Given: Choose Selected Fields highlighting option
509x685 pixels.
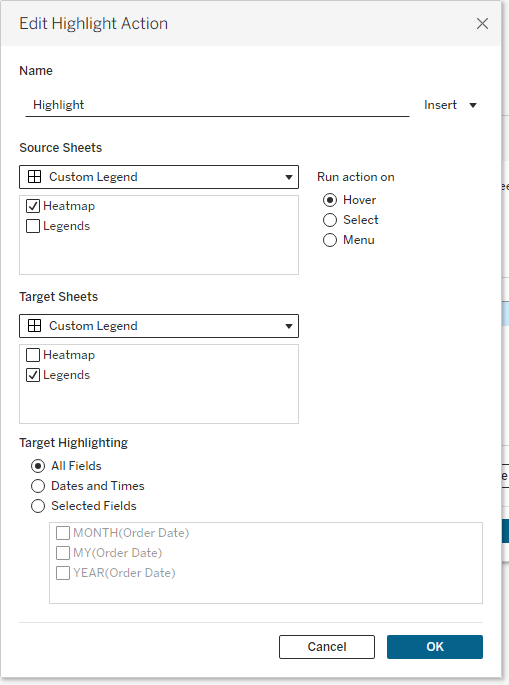Looking at the screenshot, I should click(x=38, y=506).
